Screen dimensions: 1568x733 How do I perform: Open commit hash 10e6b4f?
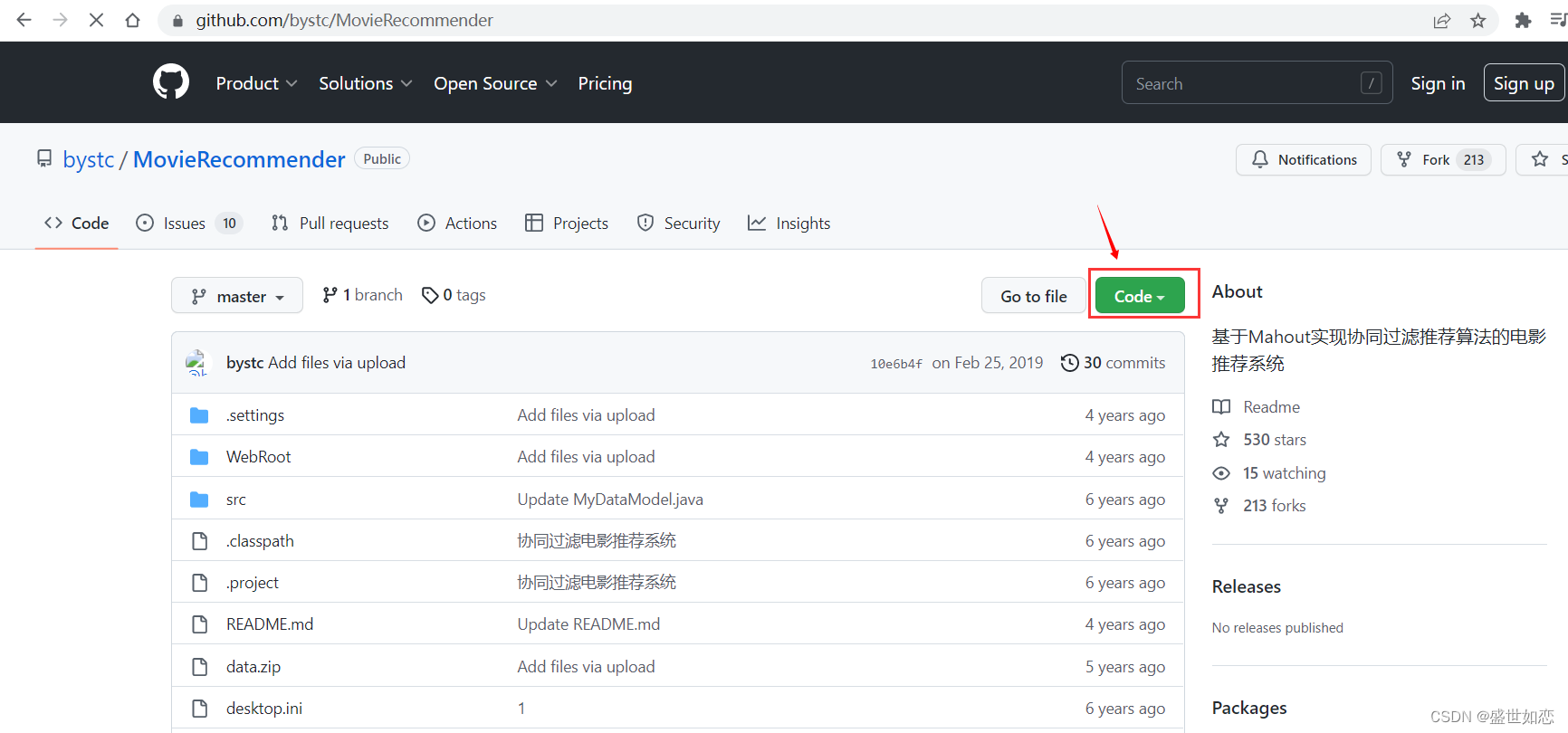(x=896, y=364)
